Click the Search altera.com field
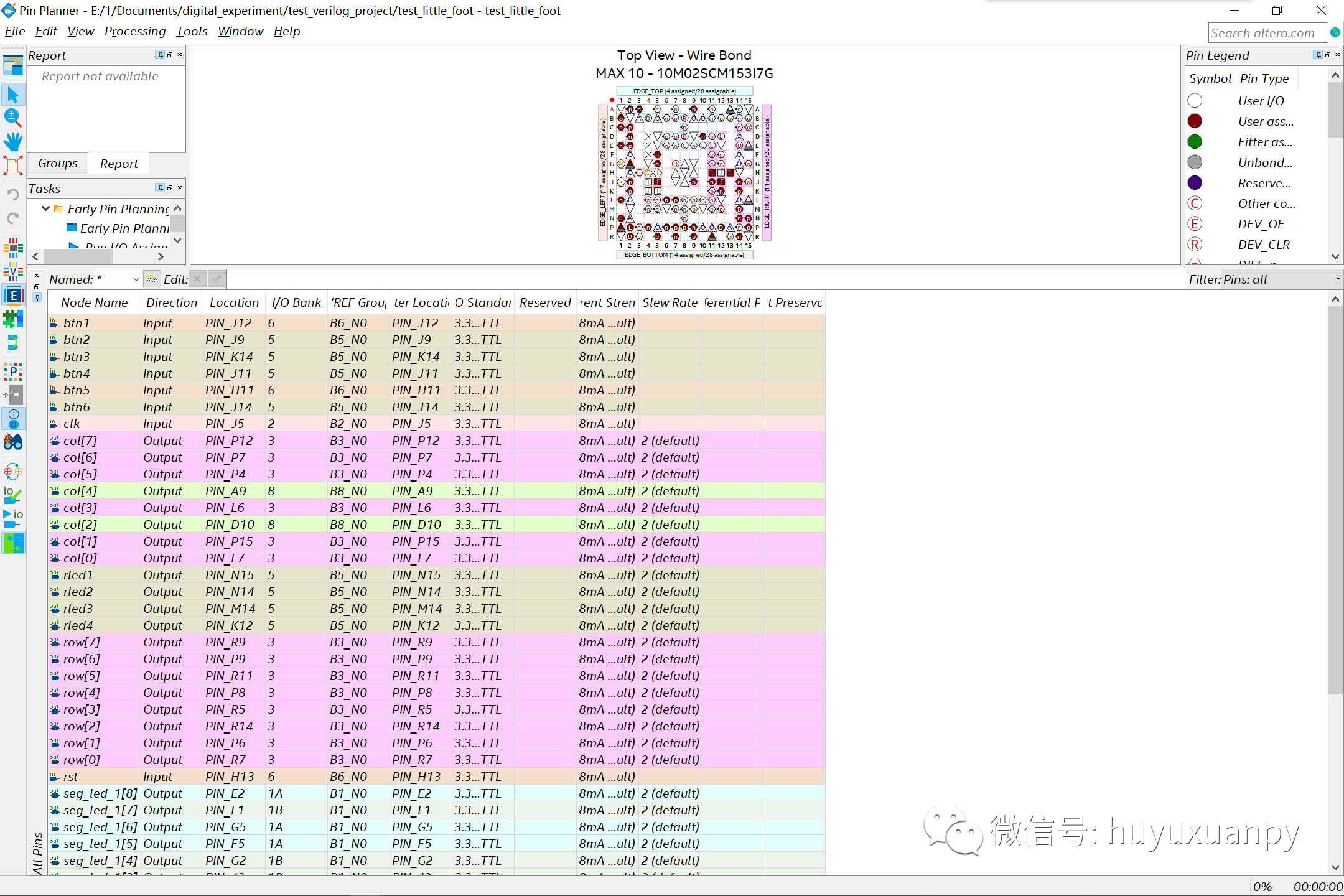Image resolution: width=1344 pixels, height=896 pixels. pos(1266,33)
